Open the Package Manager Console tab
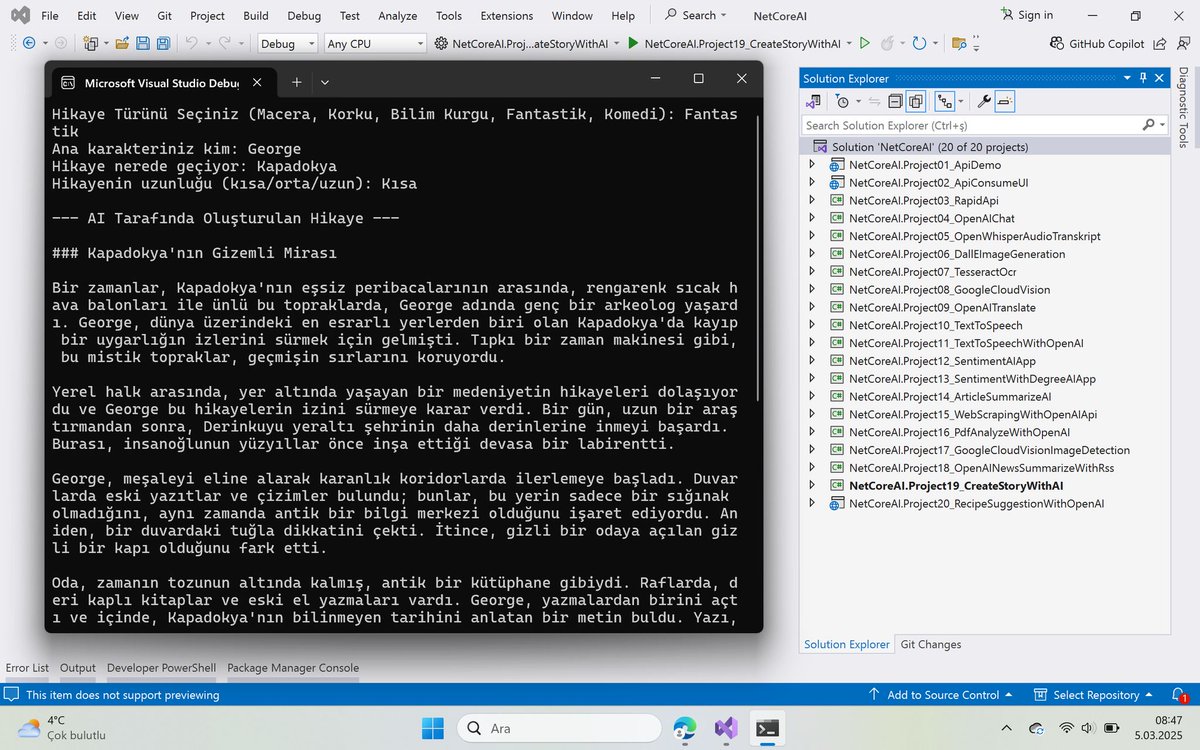Image resolution: width=1200 pixels, height=750 pixels. [293, 668]
